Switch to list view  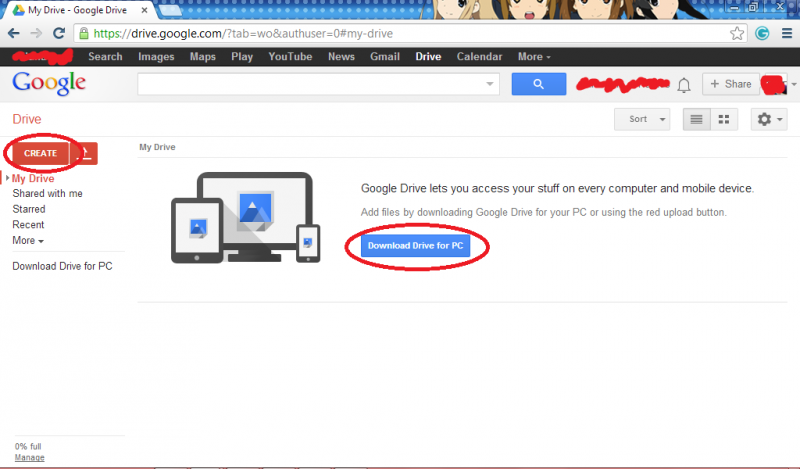coord(696,119)
